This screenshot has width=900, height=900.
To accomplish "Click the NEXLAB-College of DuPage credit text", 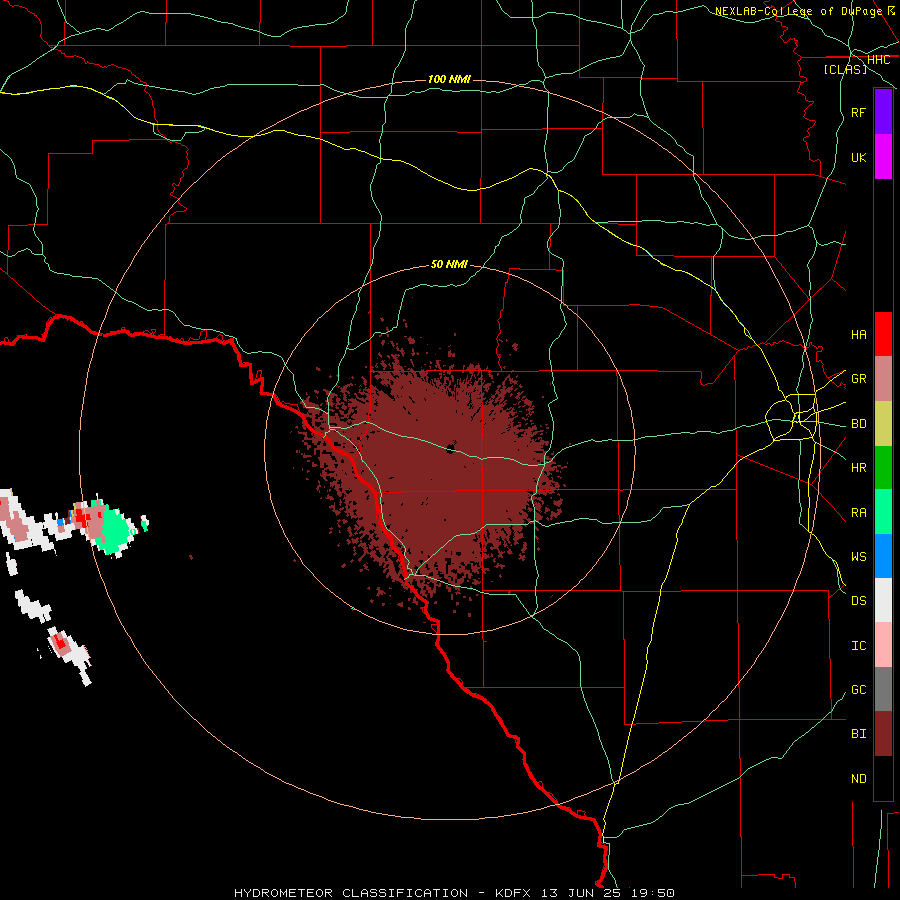I will tap(798, 11).
